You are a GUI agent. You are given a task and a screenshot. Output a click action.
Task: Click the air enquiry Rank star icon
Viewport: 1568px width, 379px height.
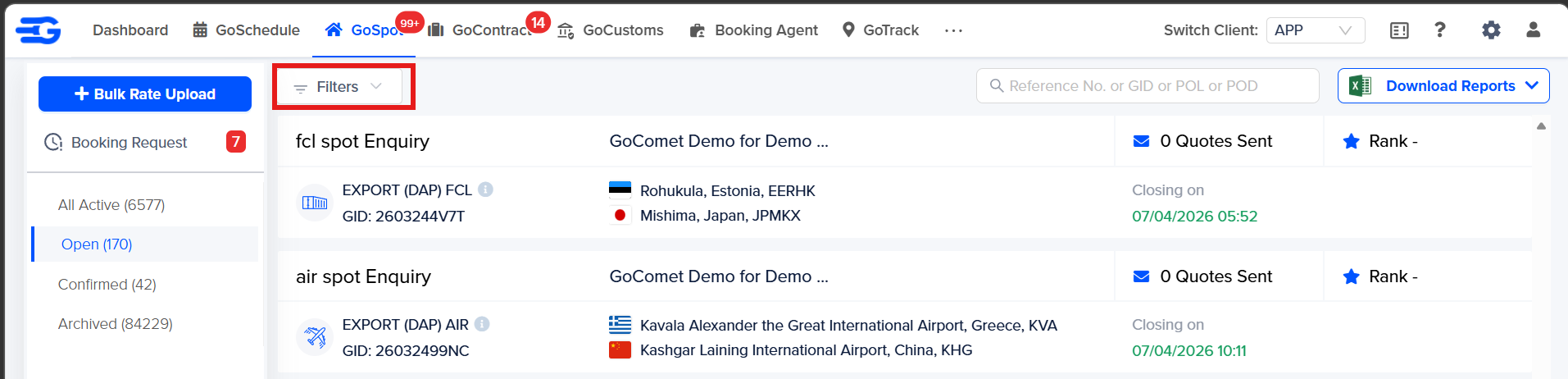(1352, 276)
